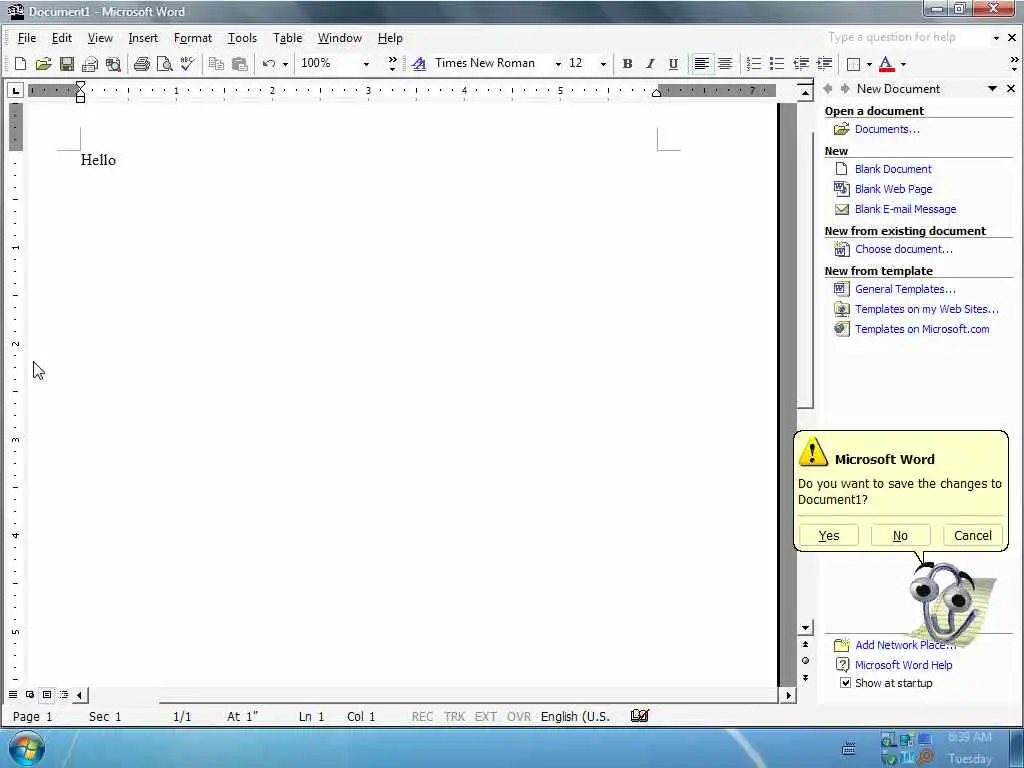
Task: Toggle underline formatting
Action: click(673, 63)
